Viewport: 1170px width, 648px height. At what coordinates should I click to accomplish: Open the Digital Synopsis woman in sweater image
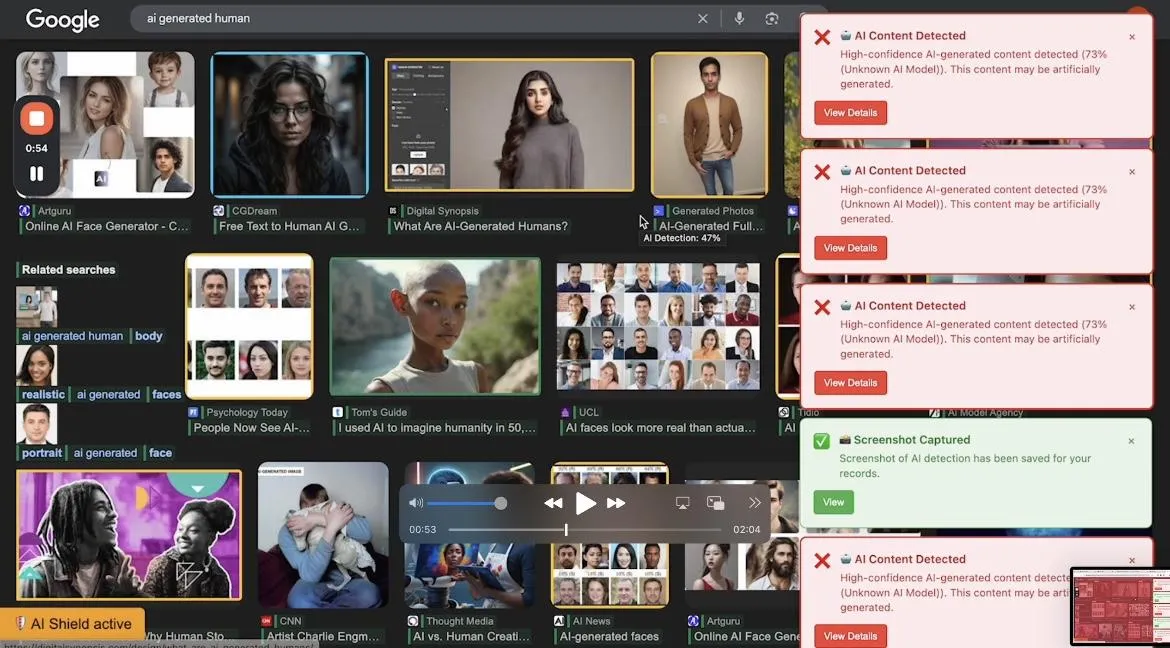510,125
